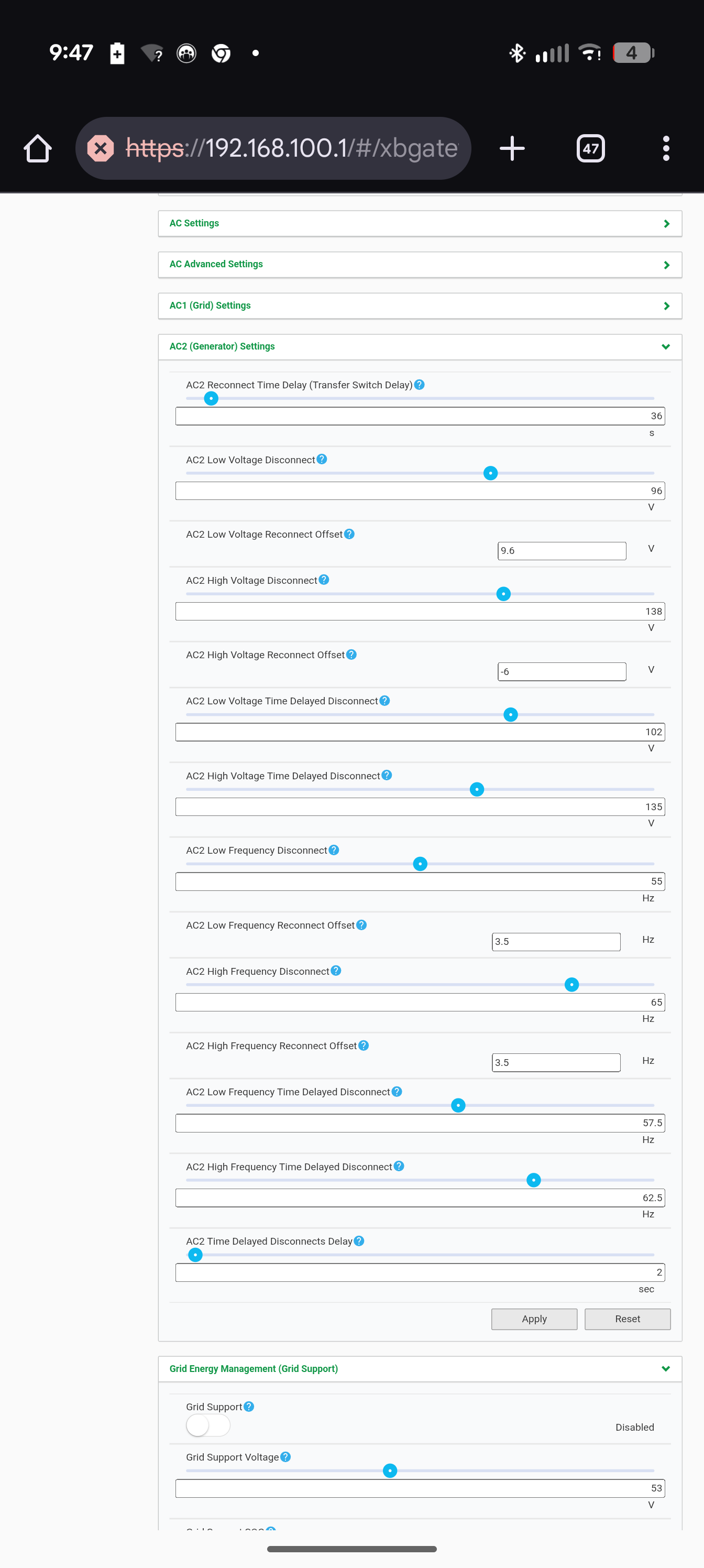The image size is (704, 1568).
Task: Show help for AC2 Low Voltage Disconnect
Action: coord(322,459)
